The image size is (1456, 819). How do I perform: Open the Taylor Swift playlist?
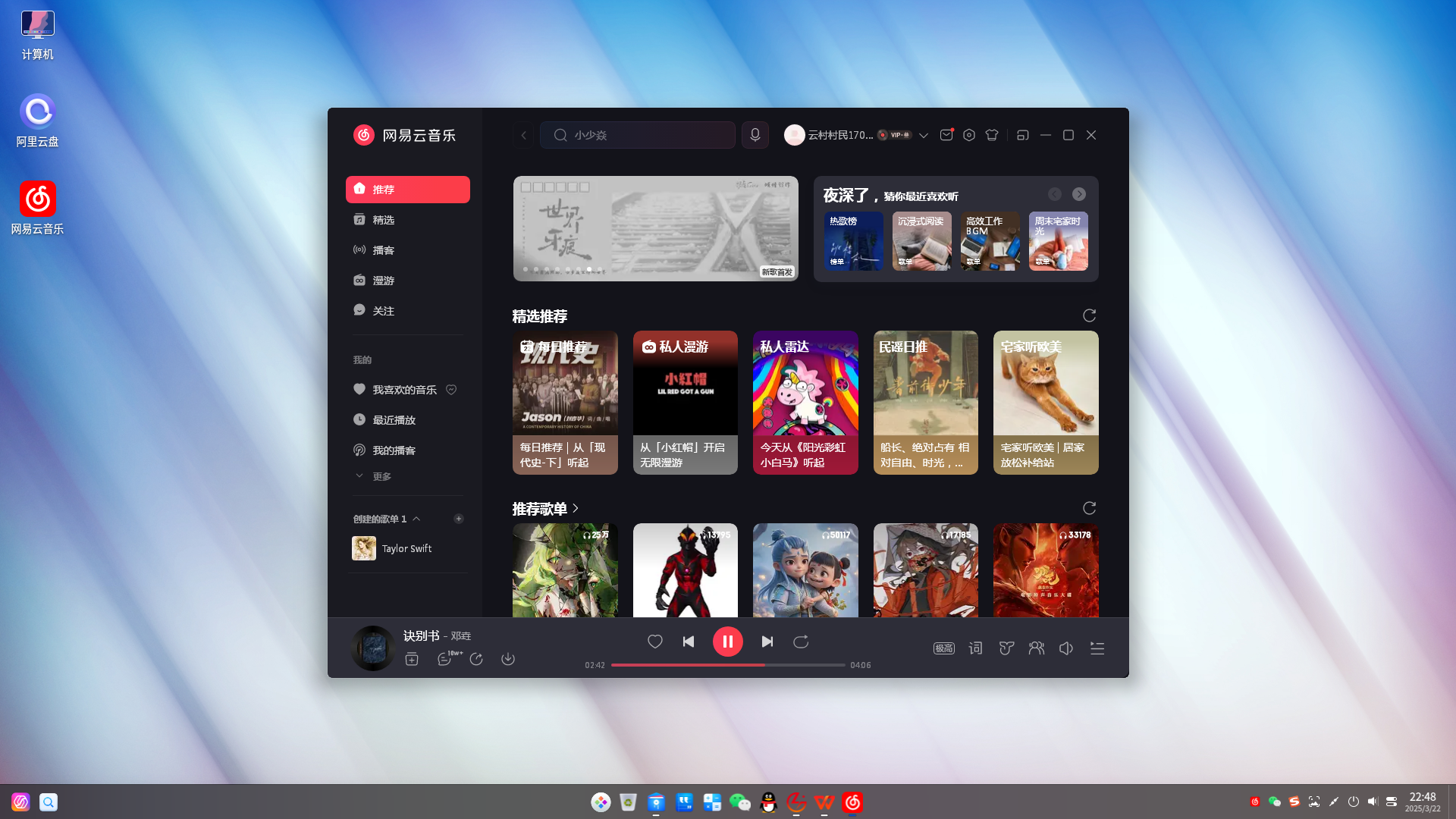(x=408, y=548)
